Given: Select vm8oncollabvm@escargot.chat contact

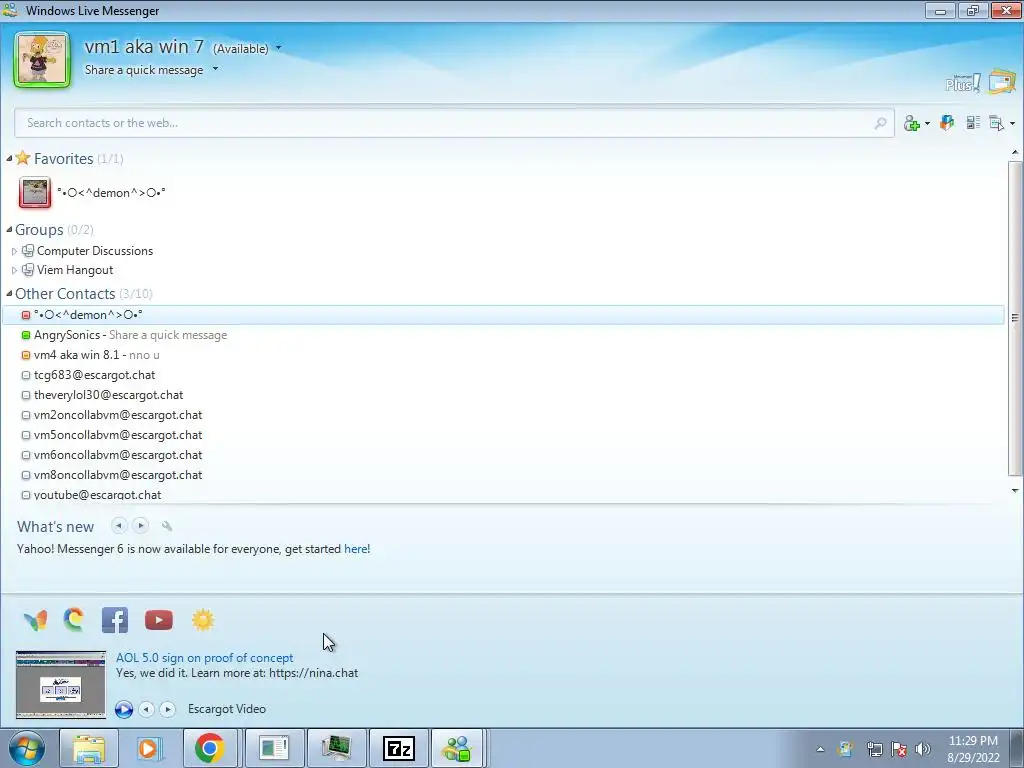Looking at the screenshot, I should click(x=118, y=475).
